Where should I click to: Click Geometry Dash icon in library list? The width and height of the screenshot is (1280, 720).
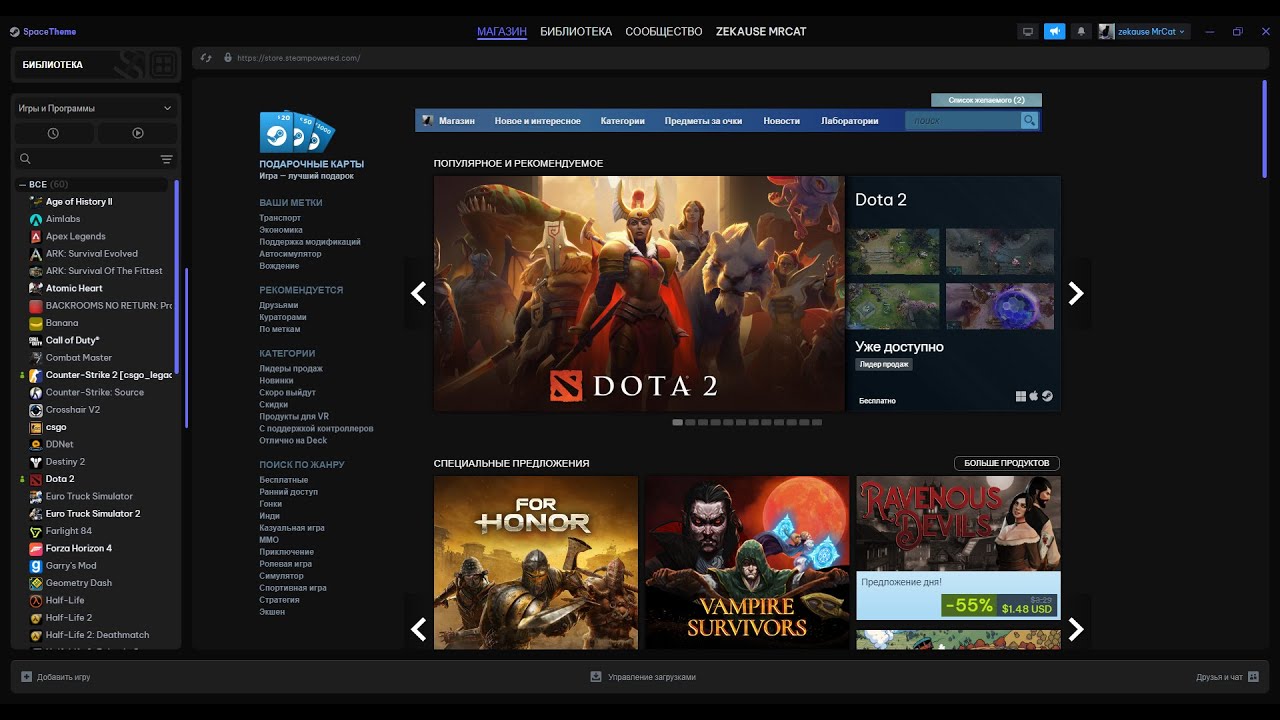tap(36, 583)
